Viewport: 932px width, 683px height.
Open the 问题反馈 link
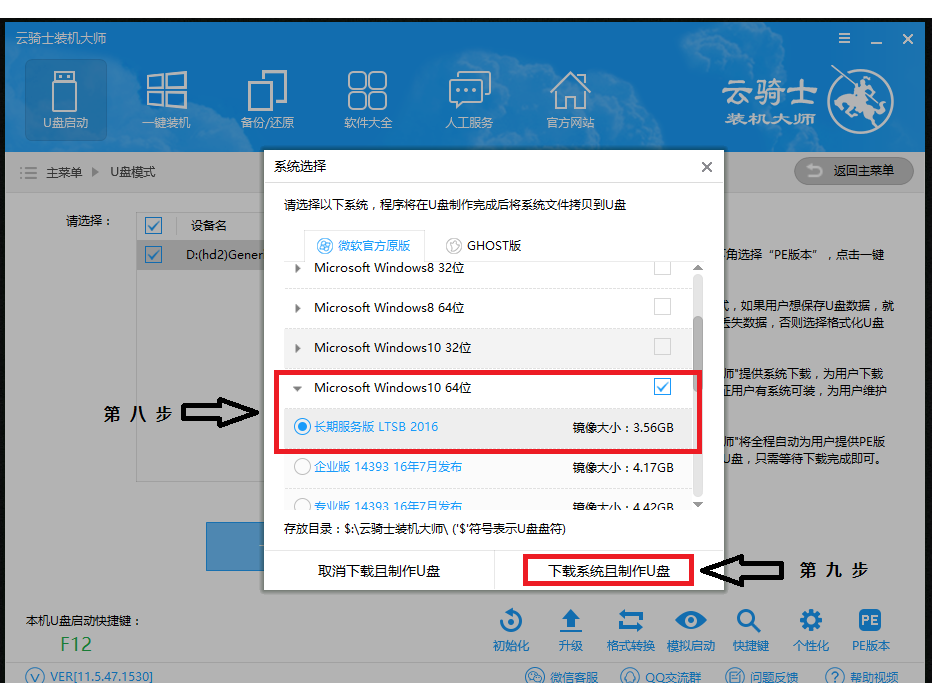click(x=761, y=676)
